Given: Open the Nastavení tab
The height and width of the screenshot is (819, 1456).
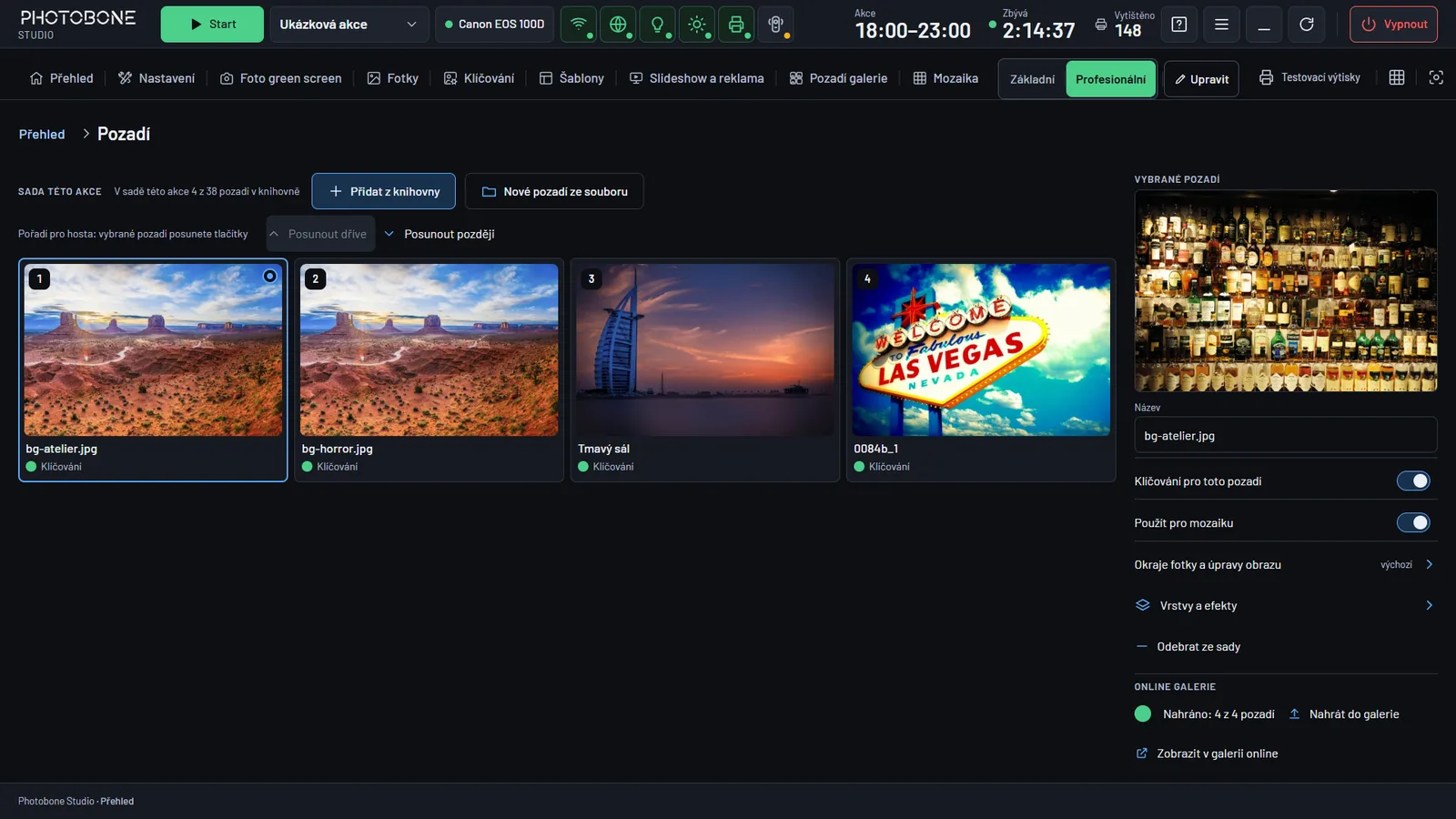Looking at the screenshot, I should [157, 78].
